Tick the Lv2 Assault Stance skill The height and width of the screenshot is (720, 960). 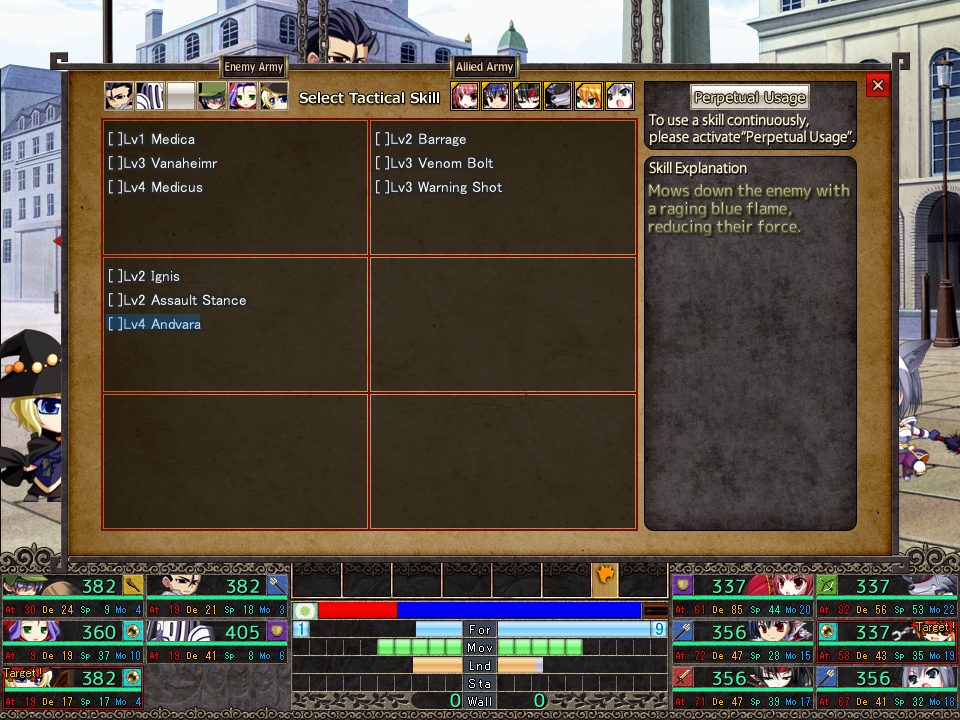coord(115,300)
